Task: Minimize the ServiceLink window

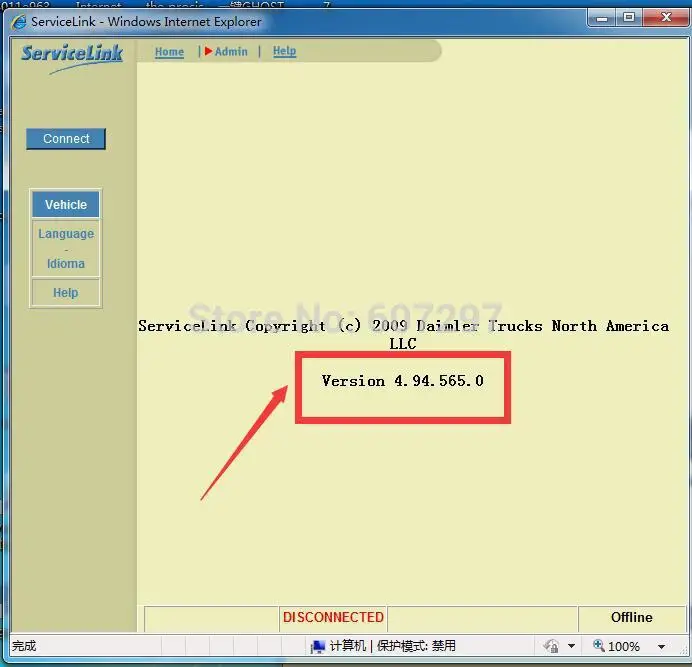Action: [x=602, y=19]
